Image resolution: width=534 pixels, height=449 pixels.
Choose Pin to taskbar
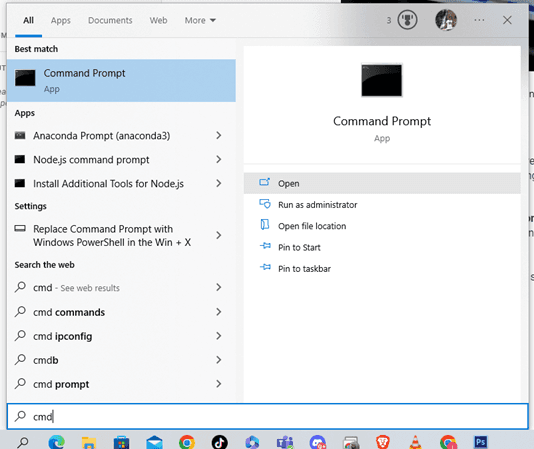382,269
